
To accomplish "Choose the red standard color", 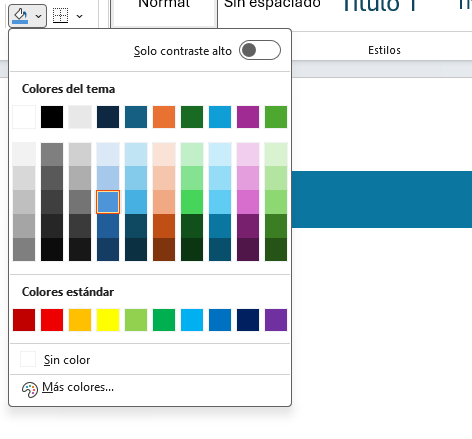I will click(x=52, y=320).
